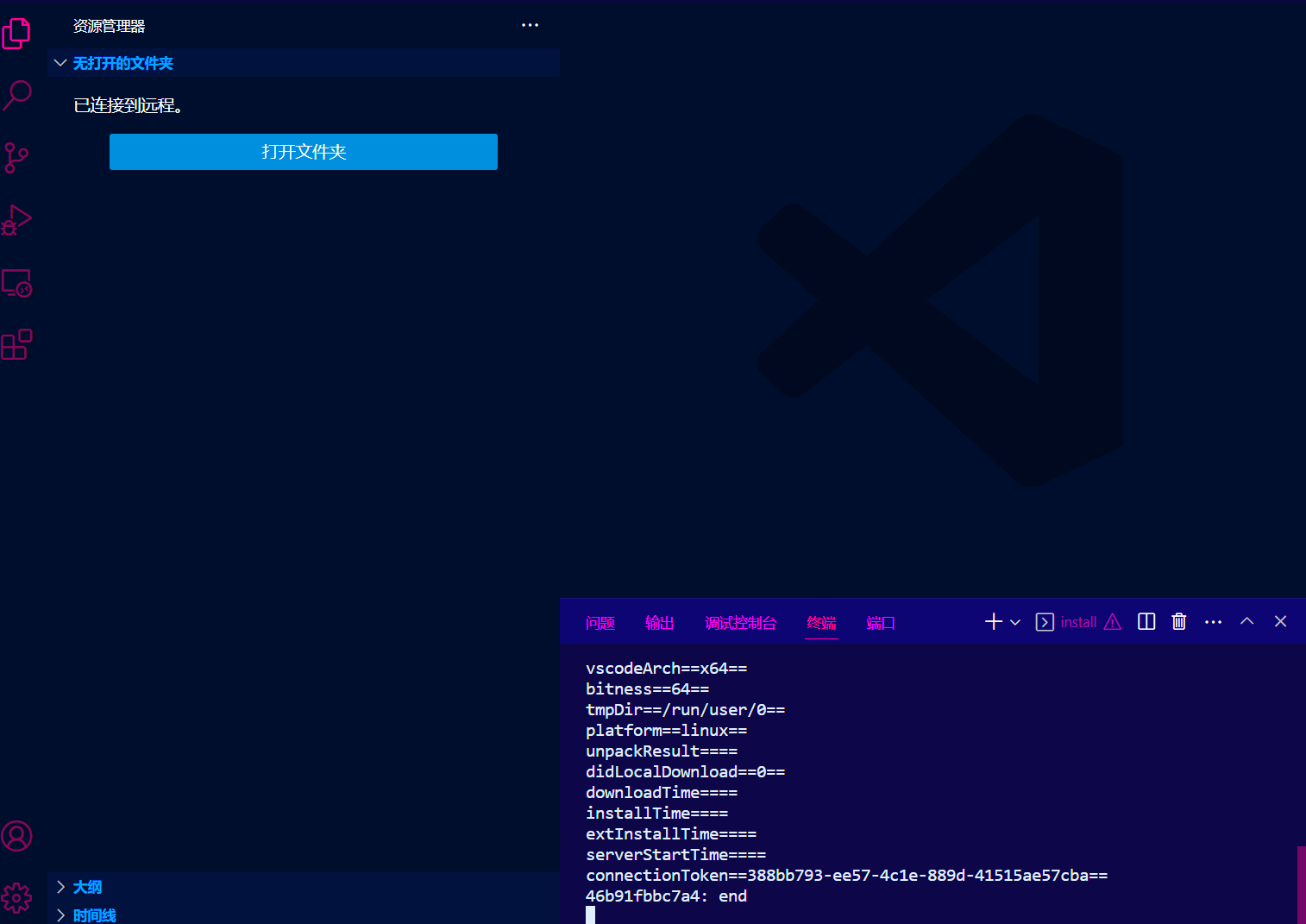Image resolution: width=1306 pixels, height=924 pixels.
Task: Click '46b91fbbc7a4: end' terminal line
Action: [x=666, y=896]
